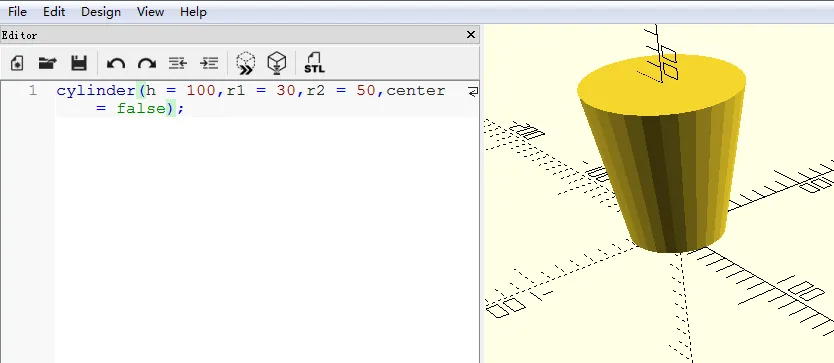The width and height of the screenshot is (834, 363).
Task: Close the Editor panel
Action: pos(470,35)
